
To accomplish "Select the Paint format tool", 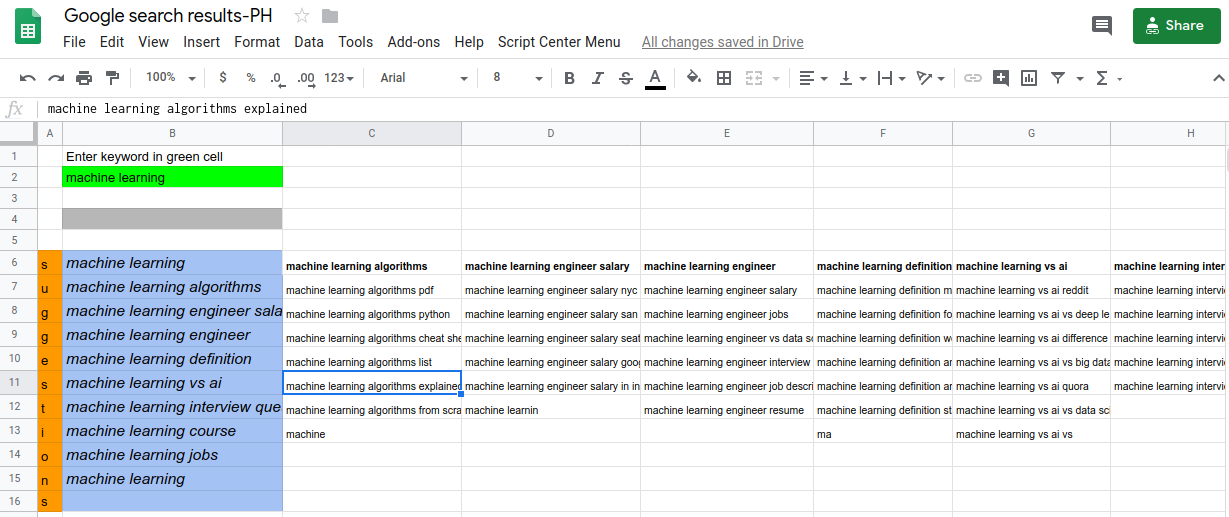I will coord(112,78).
